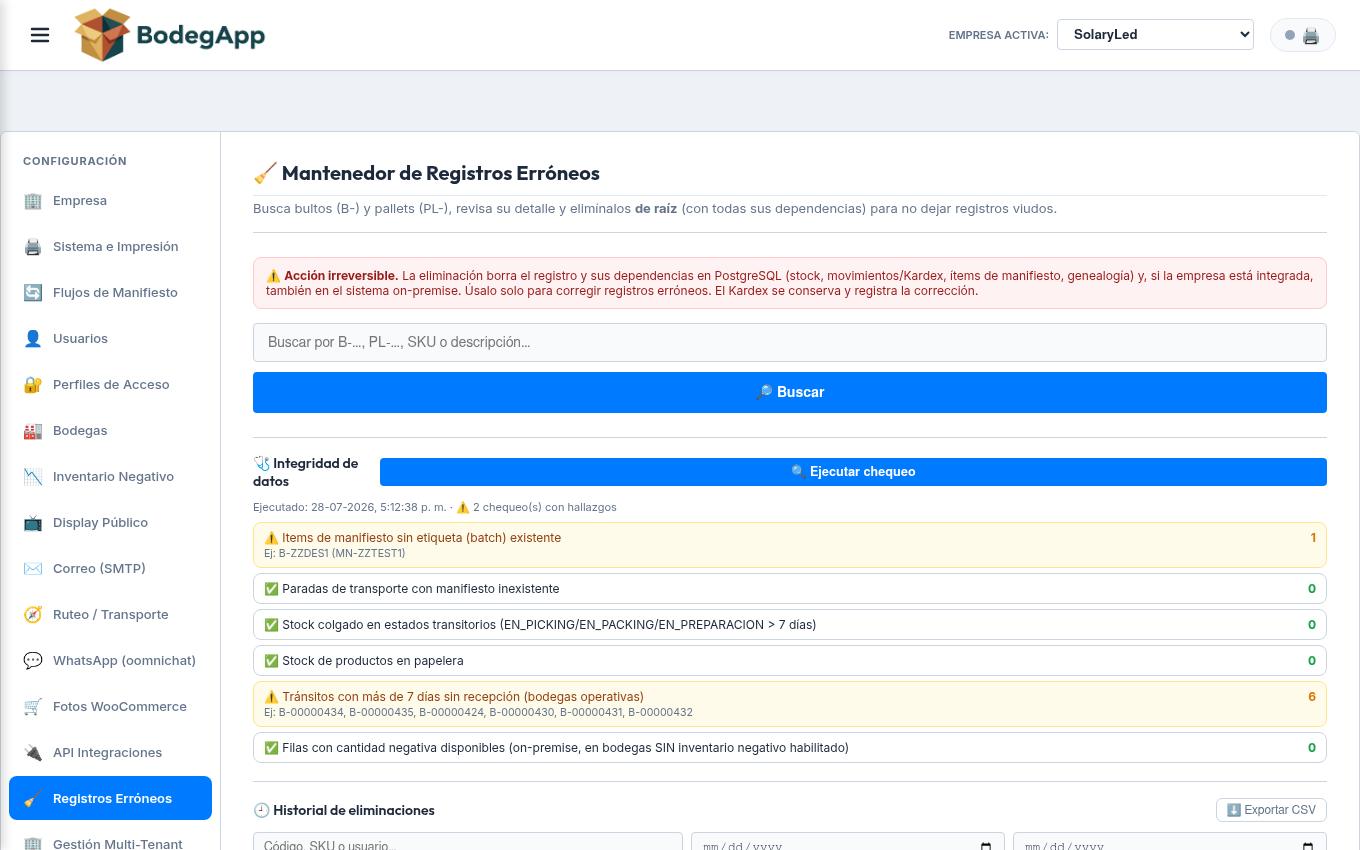Click the Bodegas warehouse icon

(x=33, y=431)
